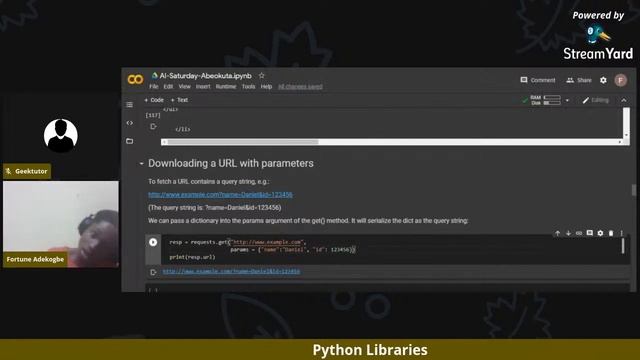Open the user account avatar

pyautogui.click(x=621, y=80)
